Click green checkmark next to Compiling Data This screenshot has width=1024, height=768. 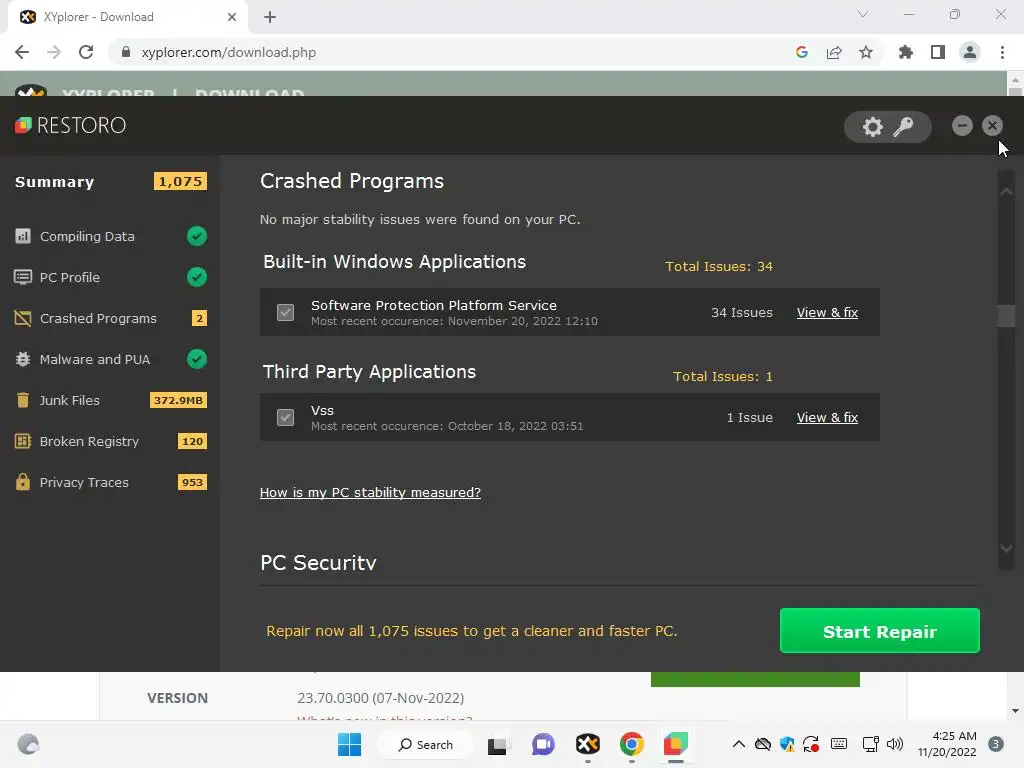[197, 236]
